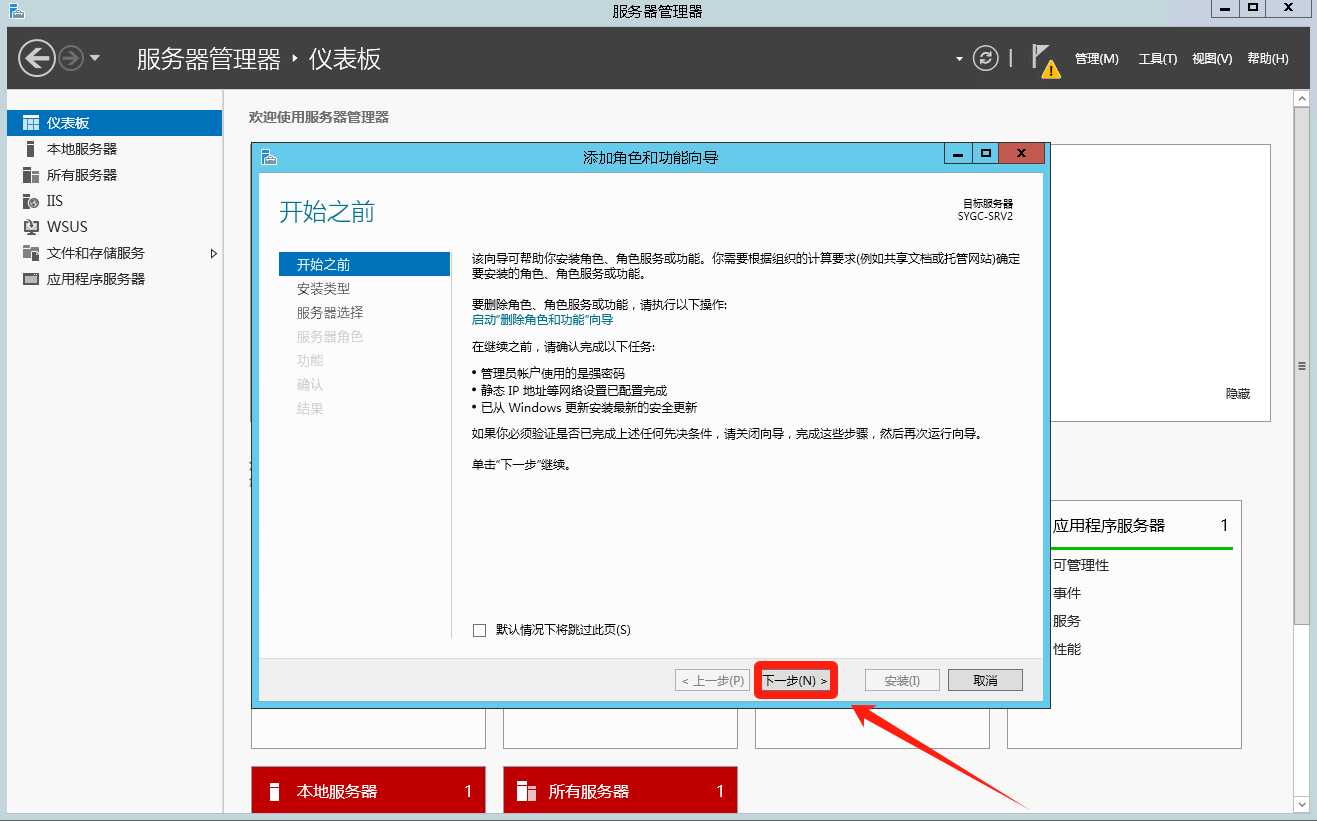Enable 默认情况下将跳过此页 checkbox

pos(479,630)
